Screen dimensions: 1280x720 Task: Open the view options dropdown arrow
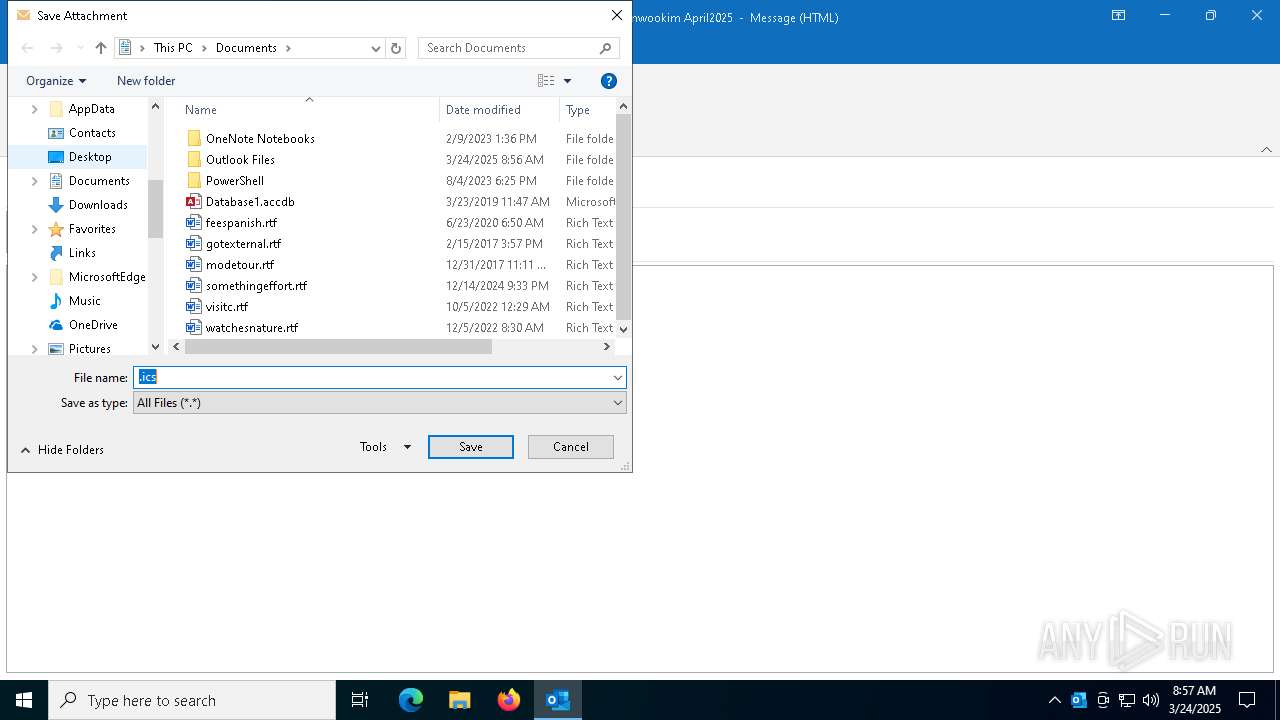(567, 81)
